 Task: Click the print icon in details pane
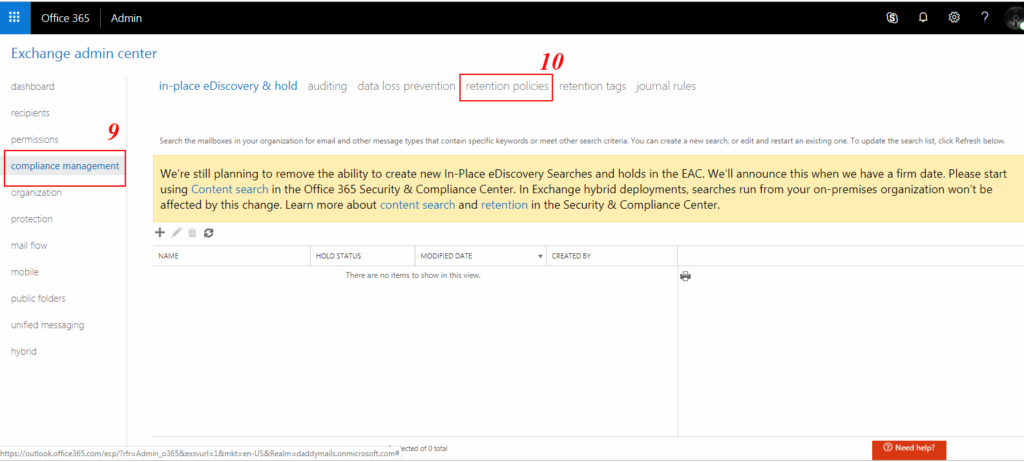(685, 276)
